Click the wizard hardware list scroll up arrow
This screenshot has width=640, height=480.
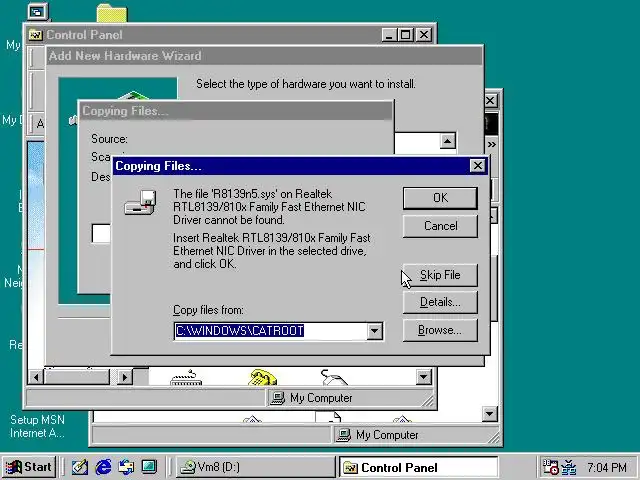(447, 141)
